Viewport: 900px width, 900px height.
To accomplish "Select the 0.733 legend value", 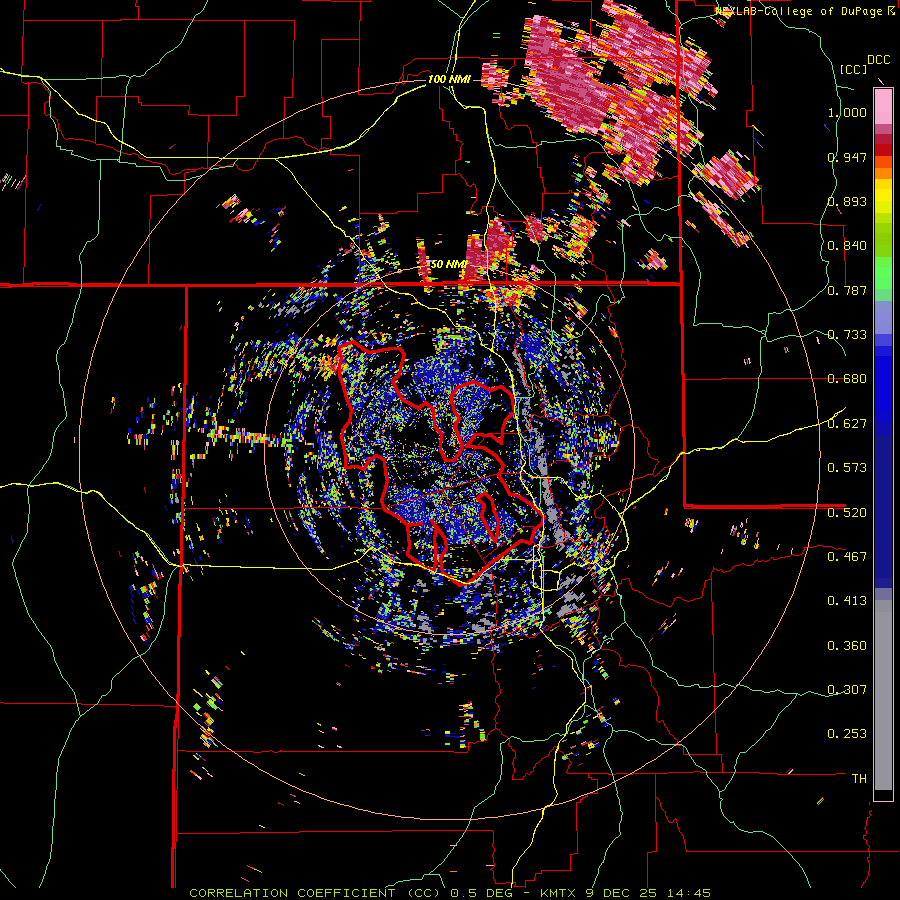I will [x=847, y=335].
